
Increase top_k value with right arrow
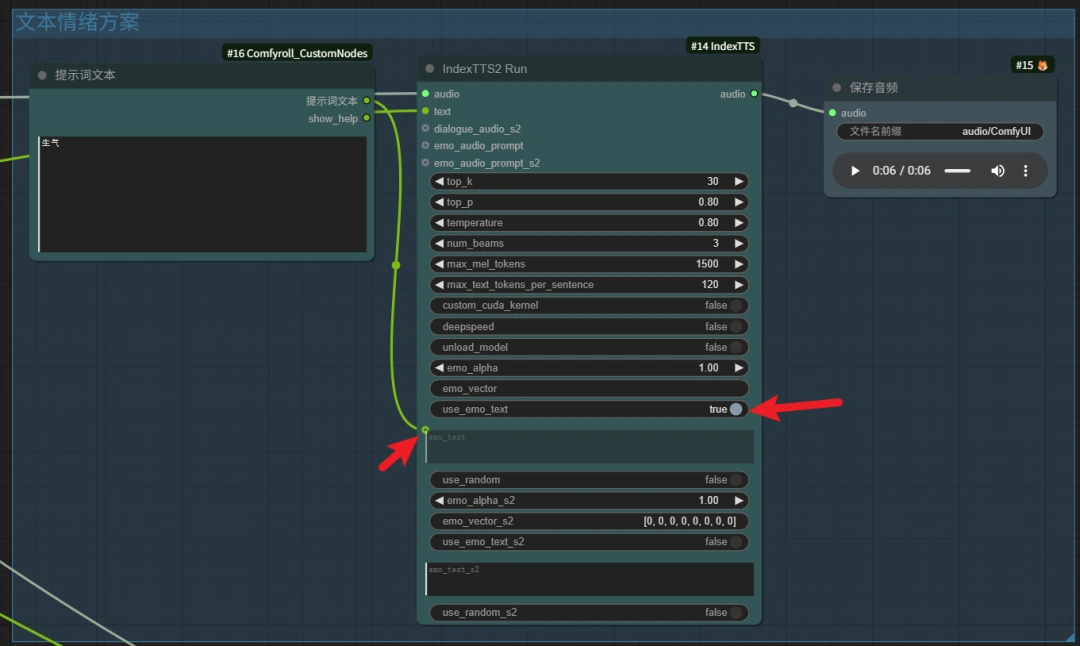(x=738, y=181)
